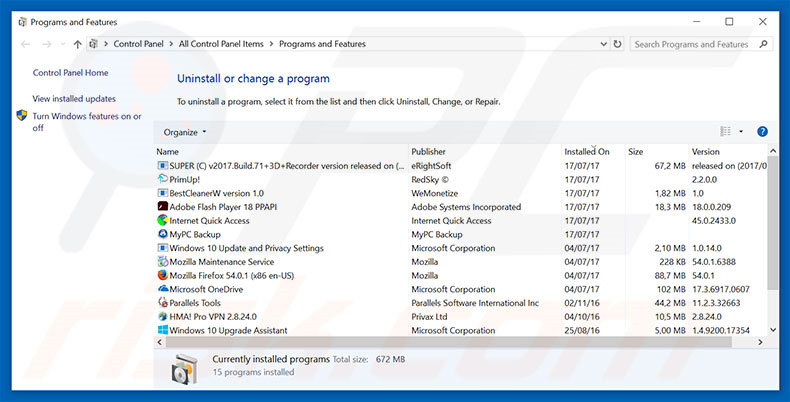Click the SUPER program icon
The height and width of the screenshot is (402, 790).
(162, 166)
